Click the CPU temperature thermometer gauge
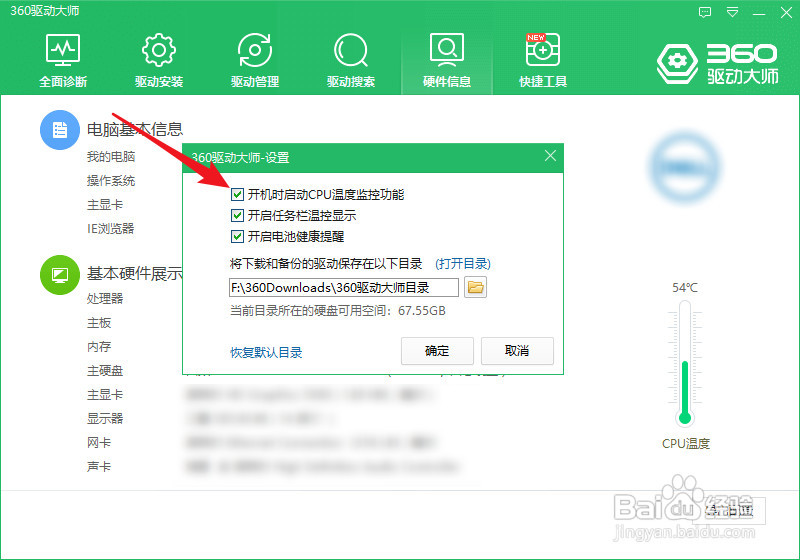800x560 pixels. [x=685, y=363]
